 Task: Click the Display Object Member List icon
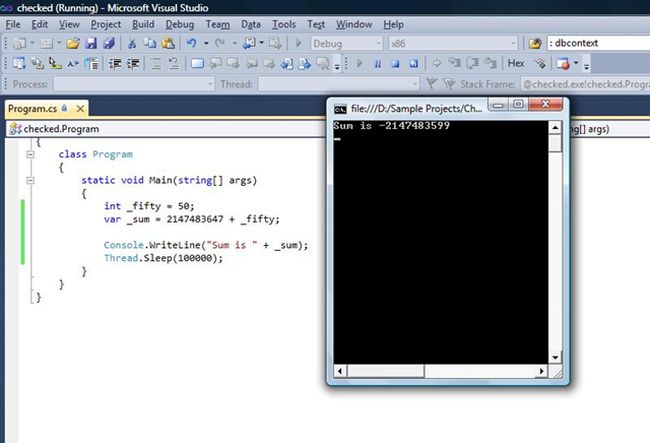[x=19, y=63]
